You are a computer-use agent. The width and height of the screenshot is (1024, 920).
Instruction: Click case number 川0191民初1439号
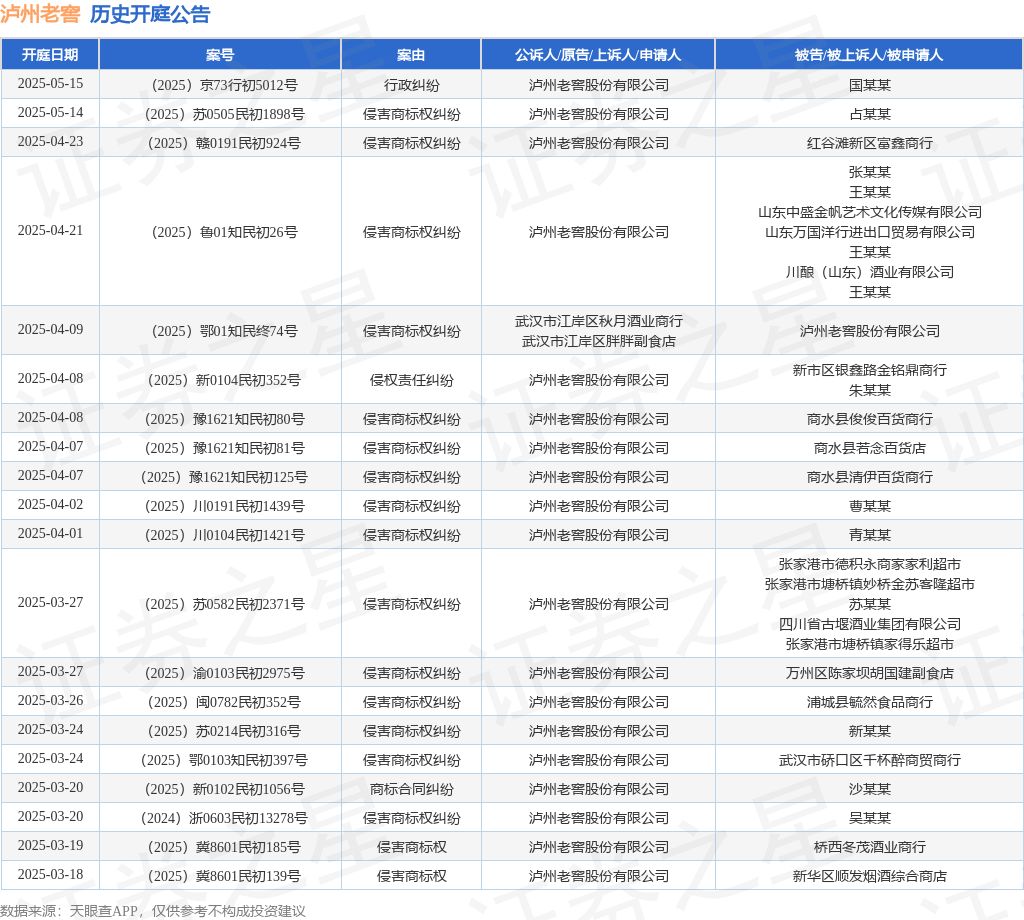tap(224, 507)
